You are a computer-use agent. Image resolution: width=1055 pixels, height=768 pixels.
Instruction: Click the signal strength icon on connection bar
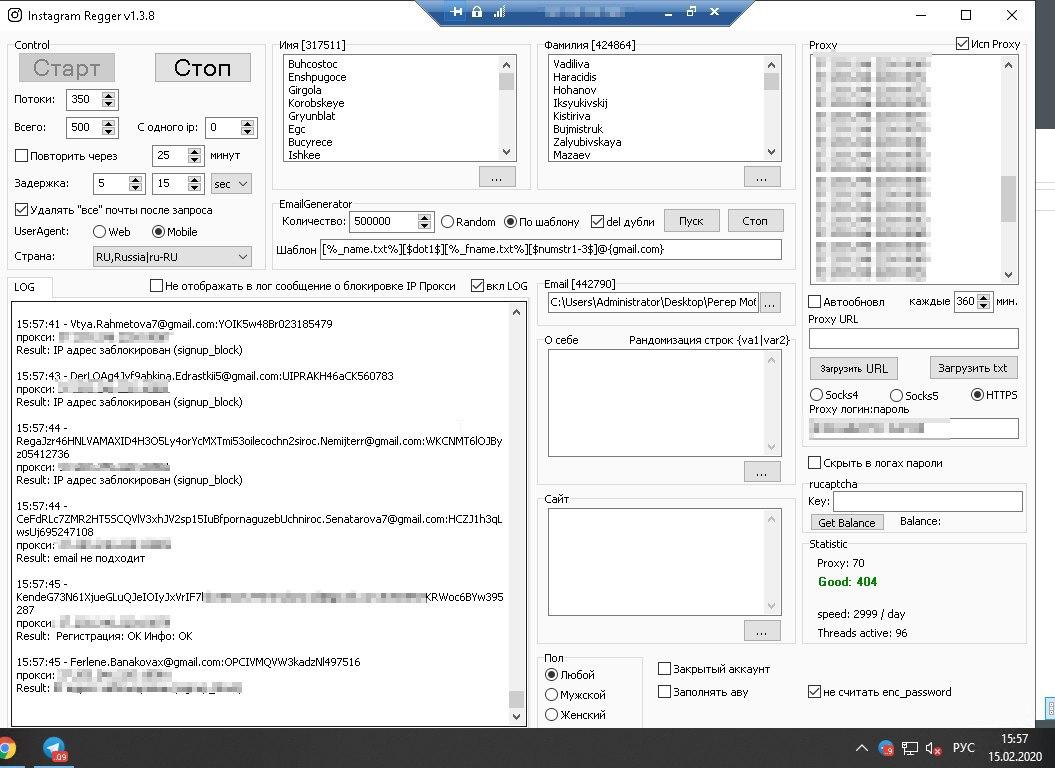click(x=498, y=13)
